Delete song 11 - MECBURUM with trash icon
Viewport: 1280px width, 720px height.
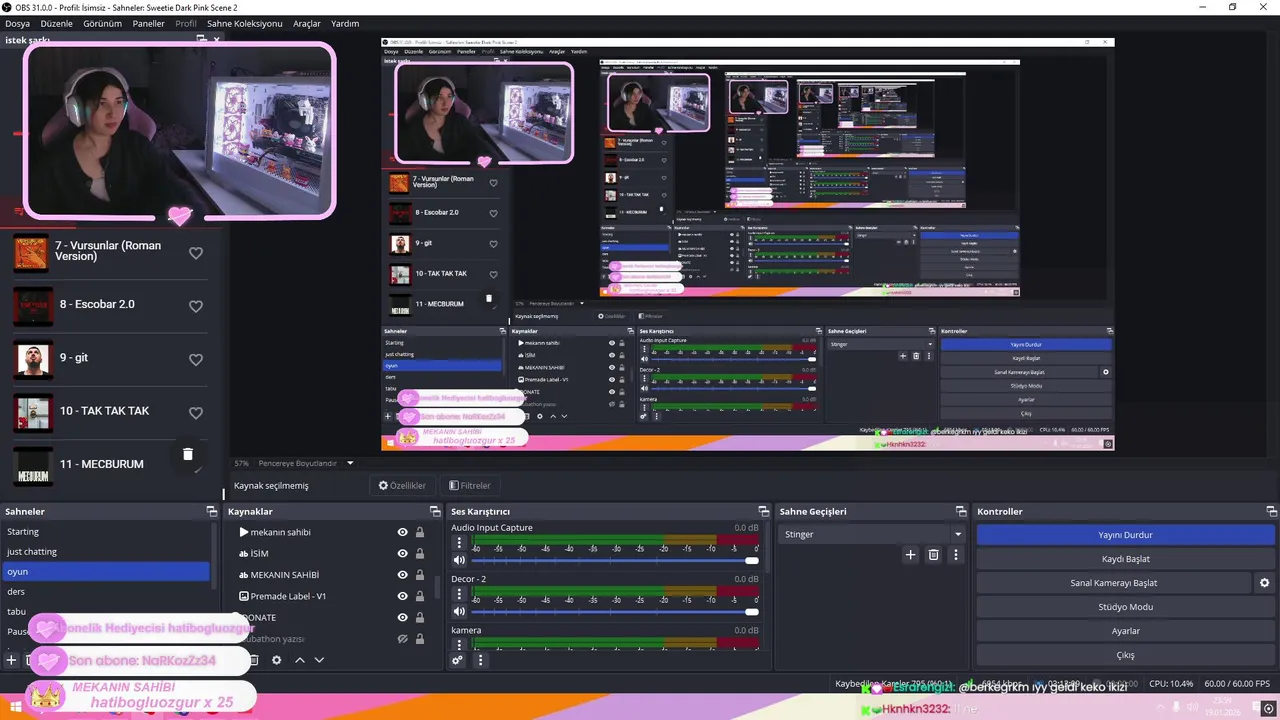(187, 454)
